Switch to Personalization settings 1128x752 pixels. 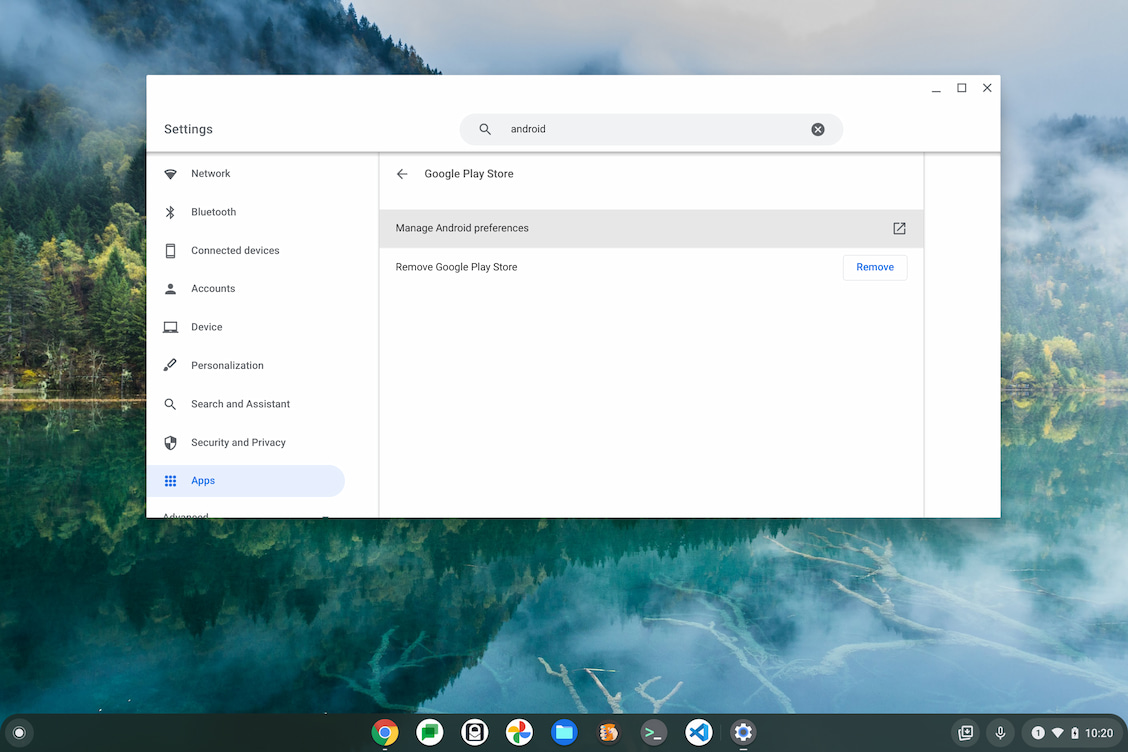pos(229,365)
